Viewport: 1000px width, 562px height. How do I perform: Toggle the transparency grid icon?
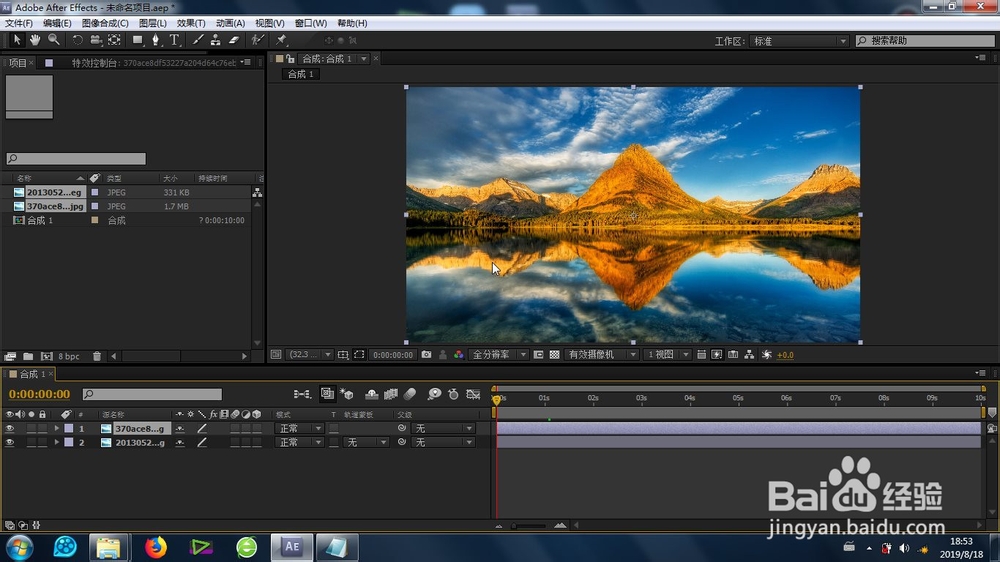[x=554, y=355]
